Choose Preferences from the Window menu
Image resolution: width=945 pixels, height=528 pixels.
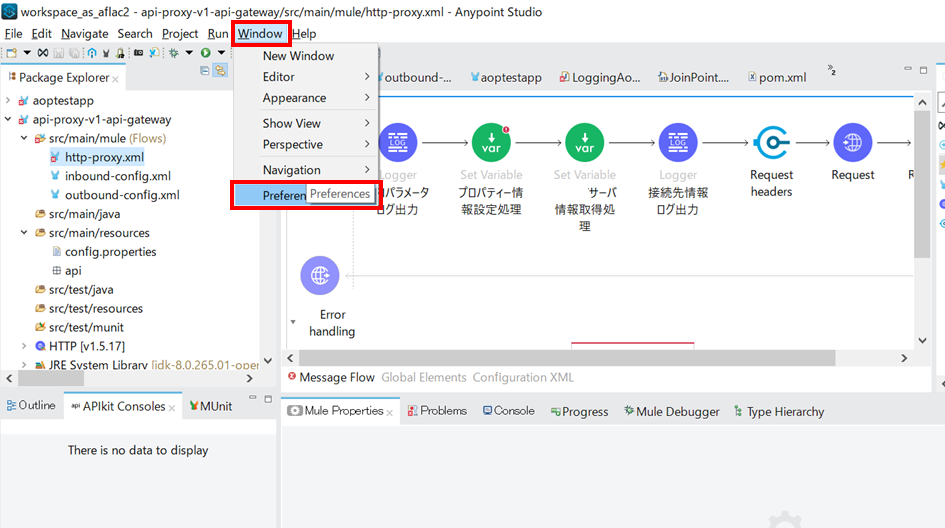tap(284, 195)
